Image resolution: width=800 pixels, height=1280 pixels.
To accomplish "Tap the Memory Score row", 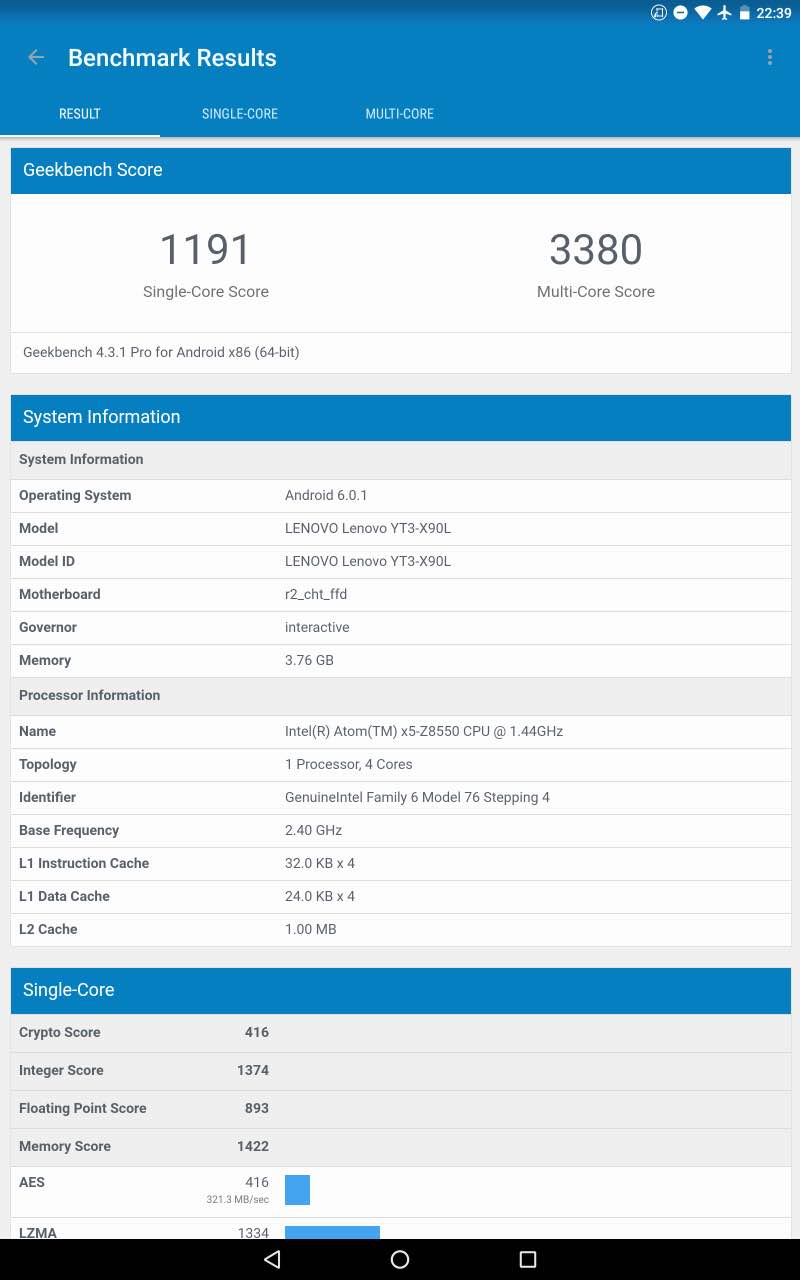I will (400, 1147).
